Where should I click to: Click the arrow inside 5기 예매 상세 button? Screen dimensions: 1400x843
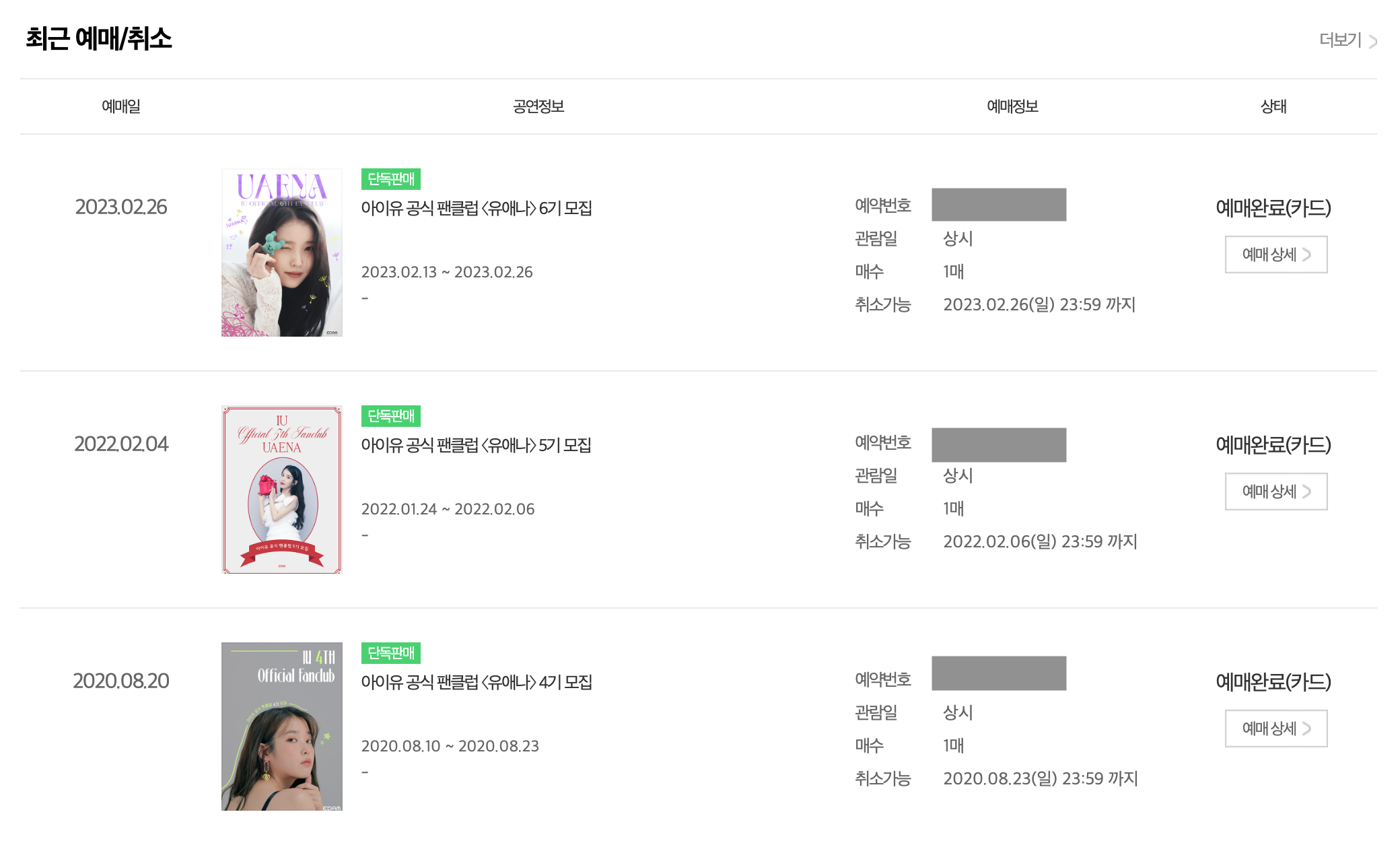point(1307,491)
